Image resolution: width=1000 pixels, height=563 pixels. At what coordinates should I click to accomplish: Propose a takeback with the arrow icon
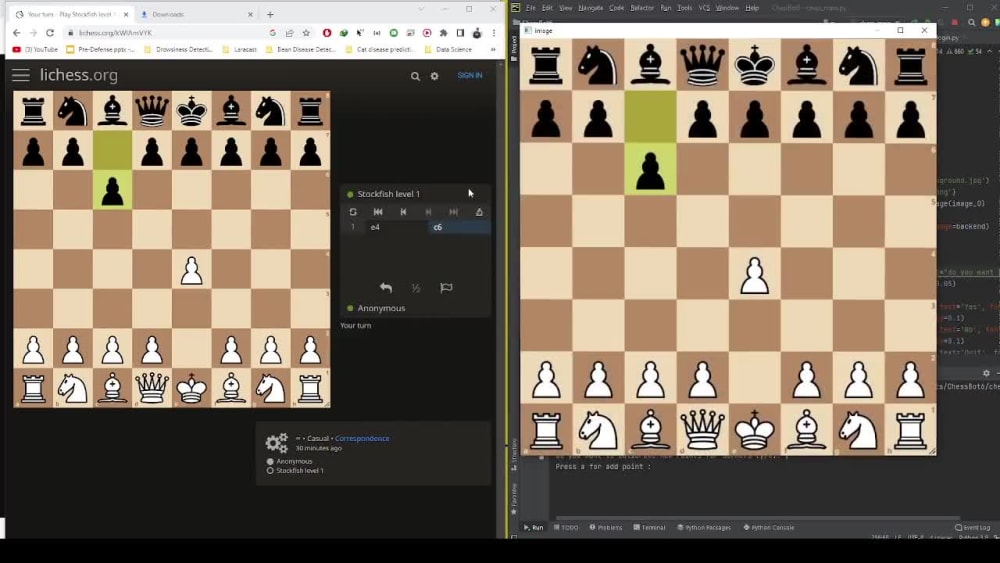point(386,288)
